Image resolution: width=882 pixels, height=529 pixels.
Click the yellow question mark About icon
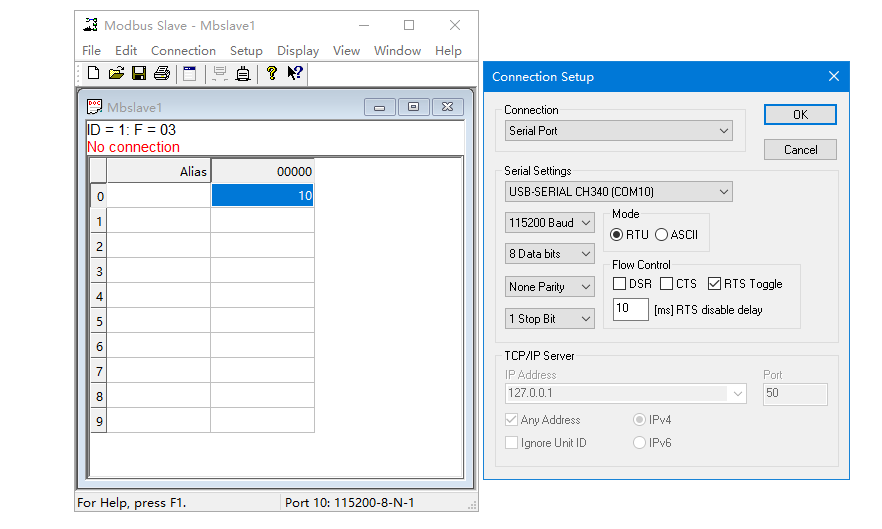[271, 73]
